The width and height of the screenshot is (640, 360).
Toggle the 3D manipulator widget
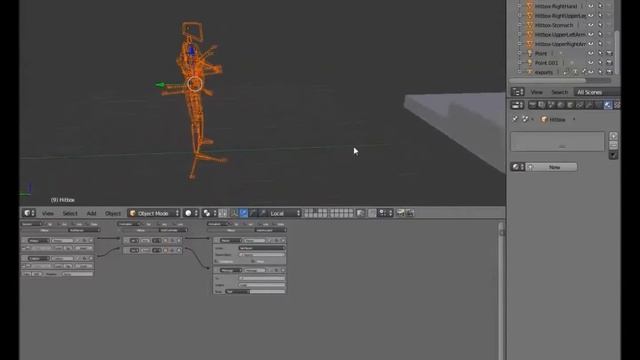(234, 213)
